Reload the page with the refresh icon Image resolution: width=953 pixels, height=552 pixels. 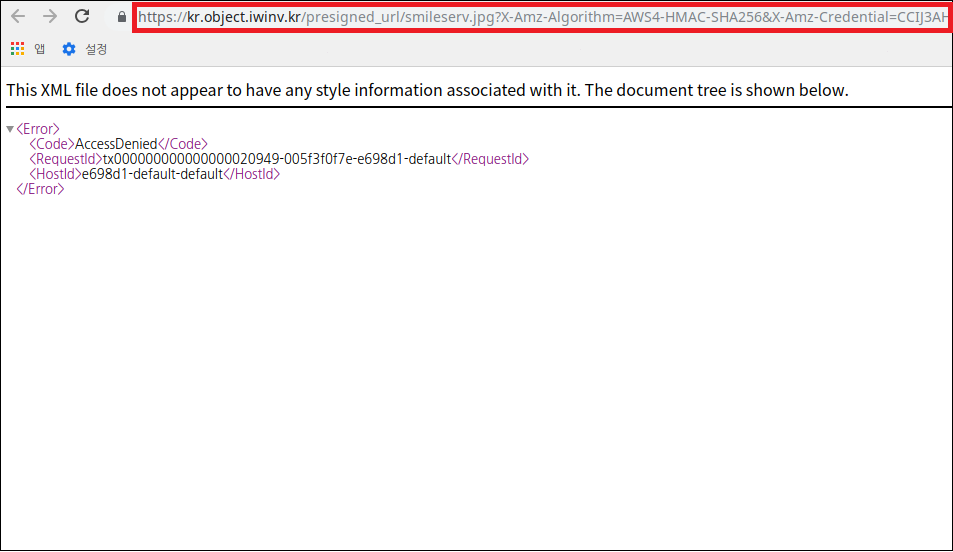click(82, 16)
